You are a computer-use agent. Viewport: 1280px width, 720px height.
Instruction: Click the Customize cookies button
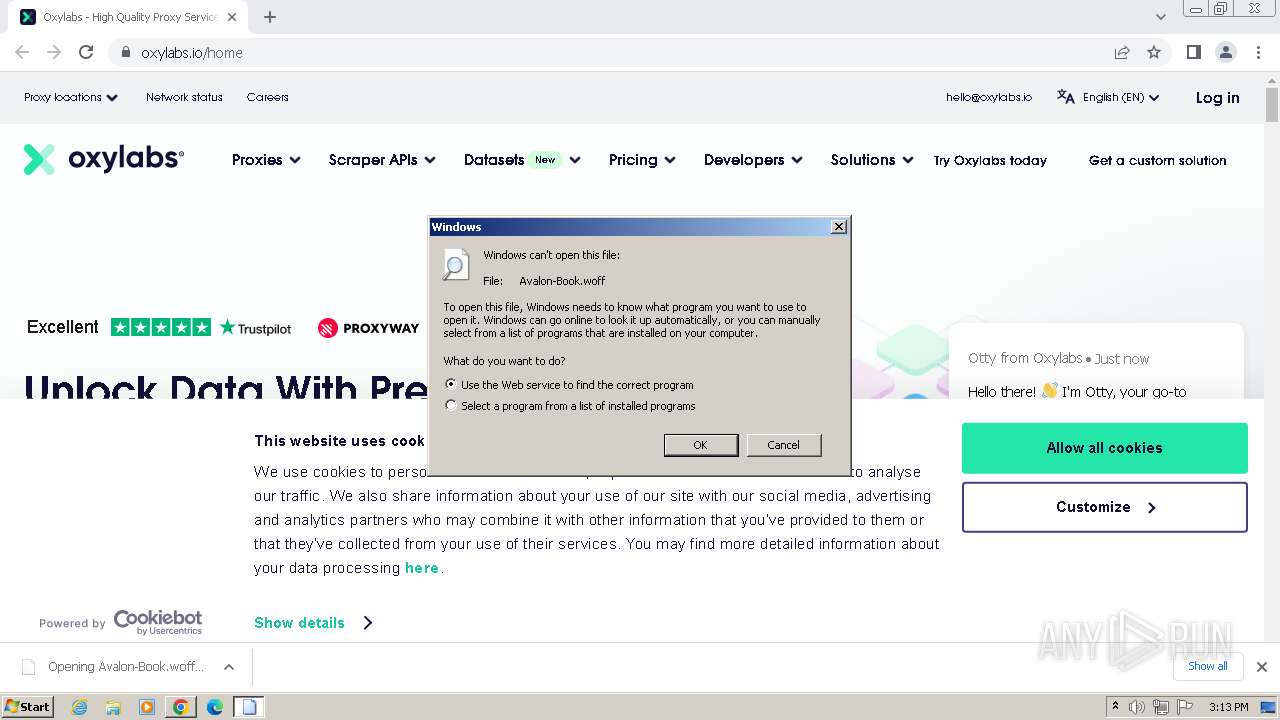[x=1105, y=507]
